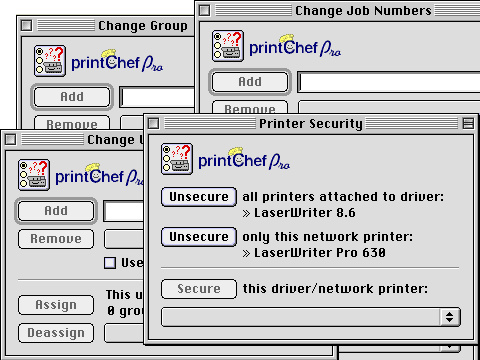This screenshot has width=480, height=360.
Task: Click text field beside Add in Change User window
Action: (124, 211)
